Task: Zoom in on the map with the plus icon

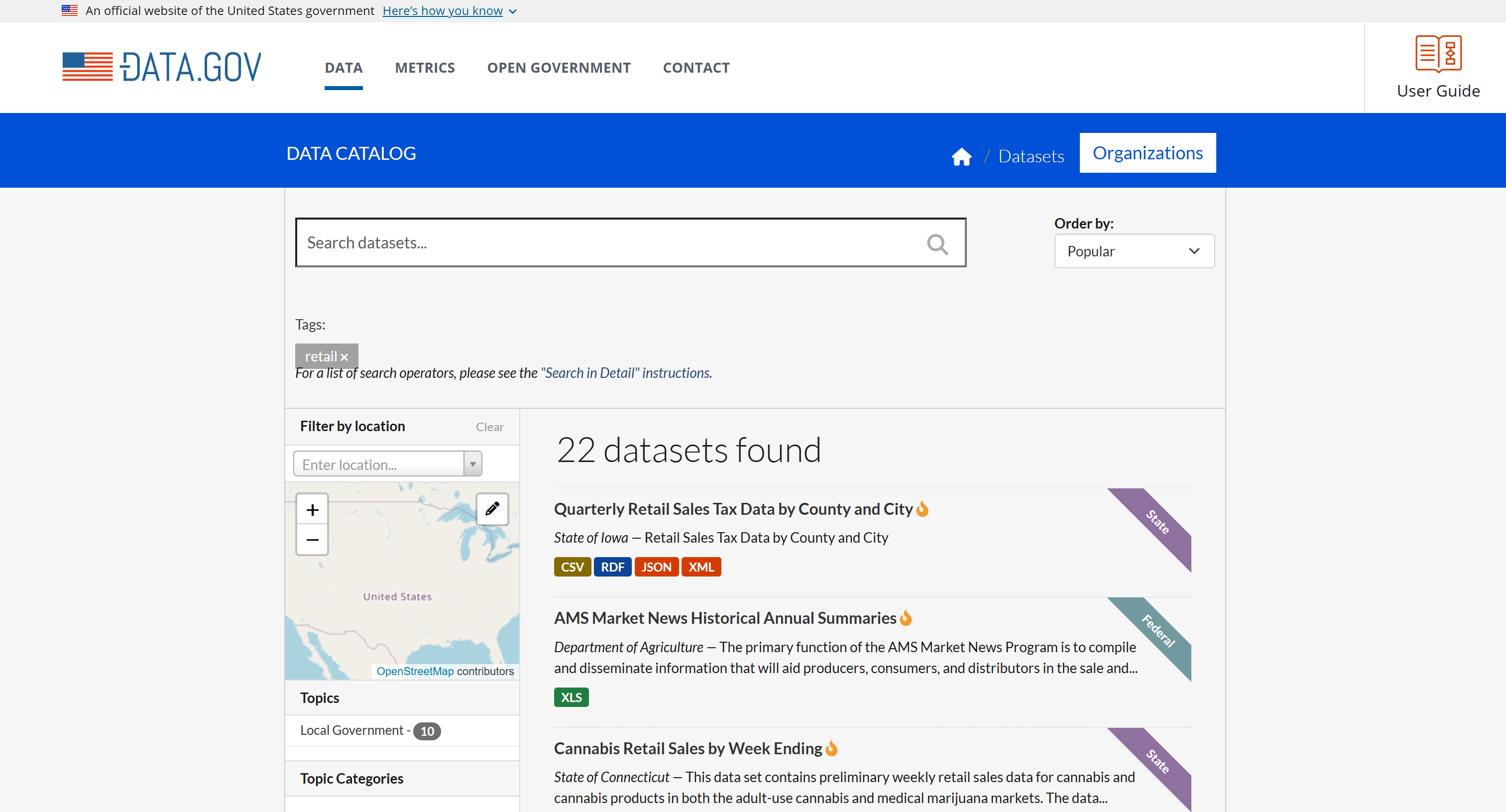Action: [312, 509]
